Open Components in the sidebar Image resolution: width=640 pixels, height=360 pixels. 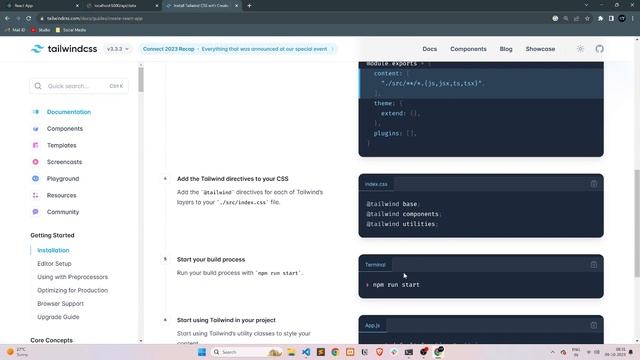point(64,129)
